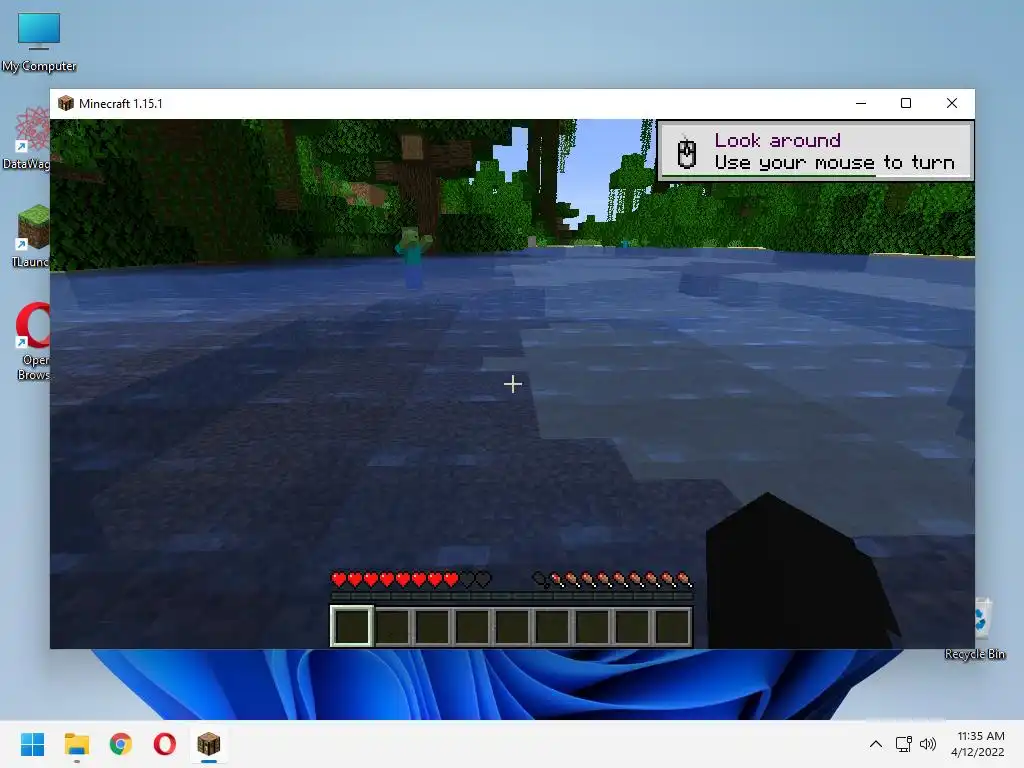Click the experience bar above hotbar
1024x768 pixels.
[512, 596]
